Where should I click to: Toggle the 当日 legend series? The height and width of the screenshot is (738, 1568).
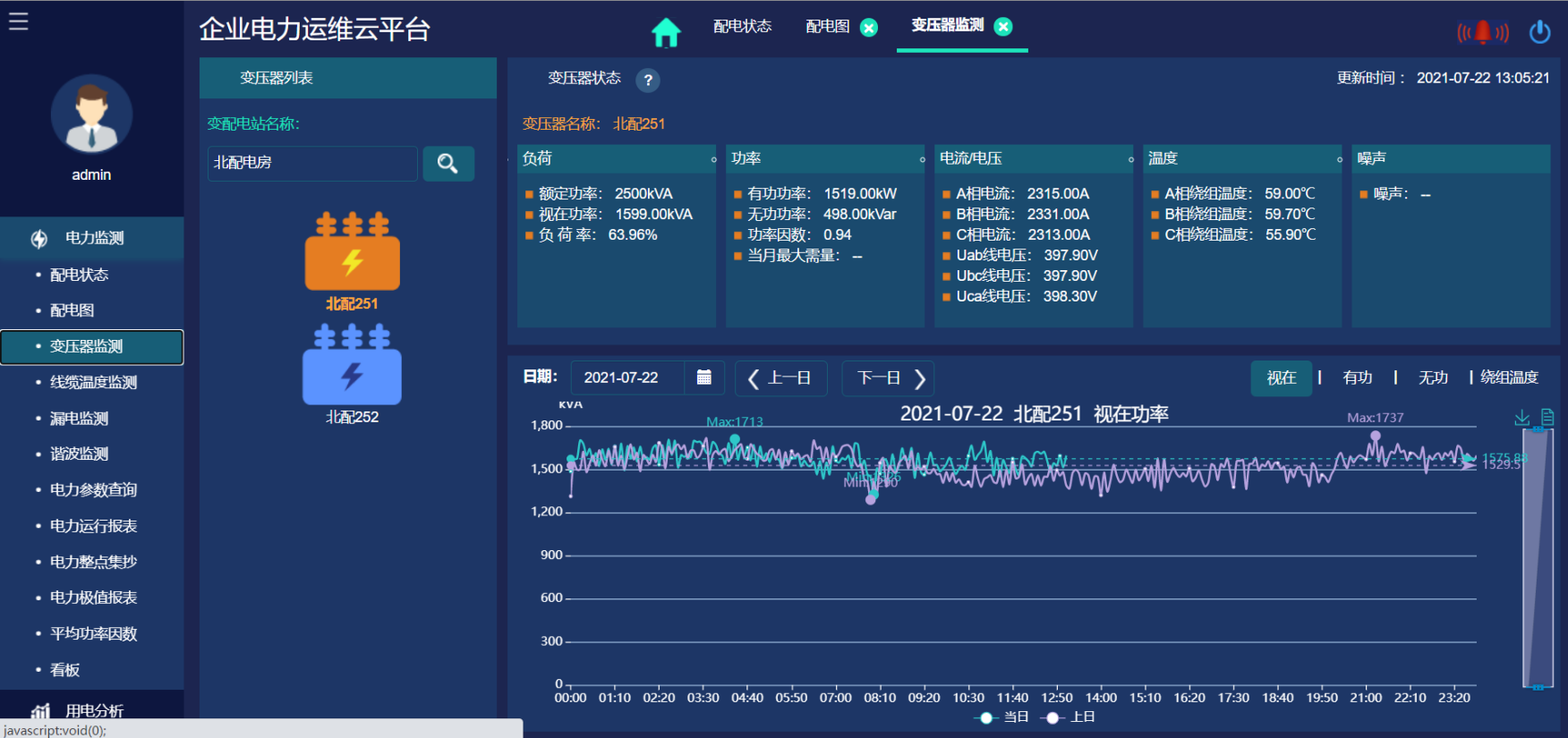(x=1002, y=717)
